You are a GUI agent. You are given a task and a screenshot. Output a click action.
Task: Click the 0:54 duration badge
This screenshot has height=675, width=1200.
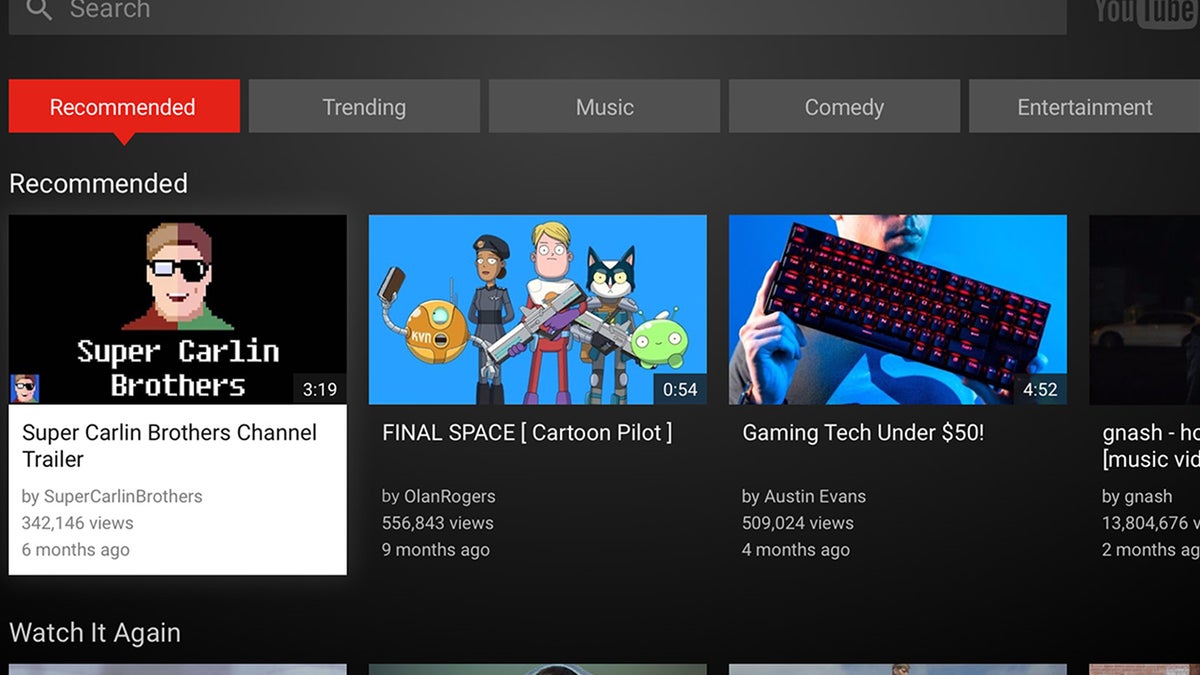pyautogui.click(x=680, y=390)
